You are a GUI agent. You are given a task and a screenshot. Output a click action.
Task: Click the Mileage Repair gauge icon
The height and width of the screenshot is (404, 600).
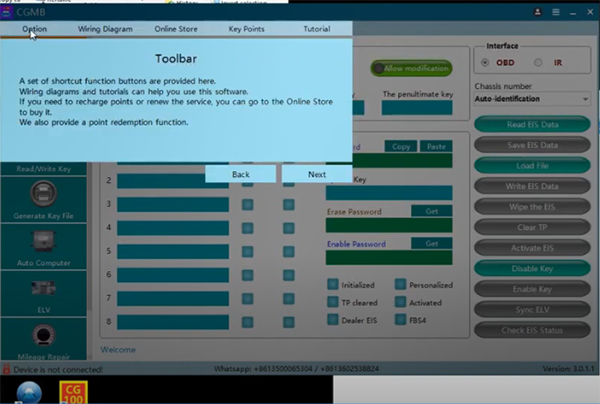(42, 339)
